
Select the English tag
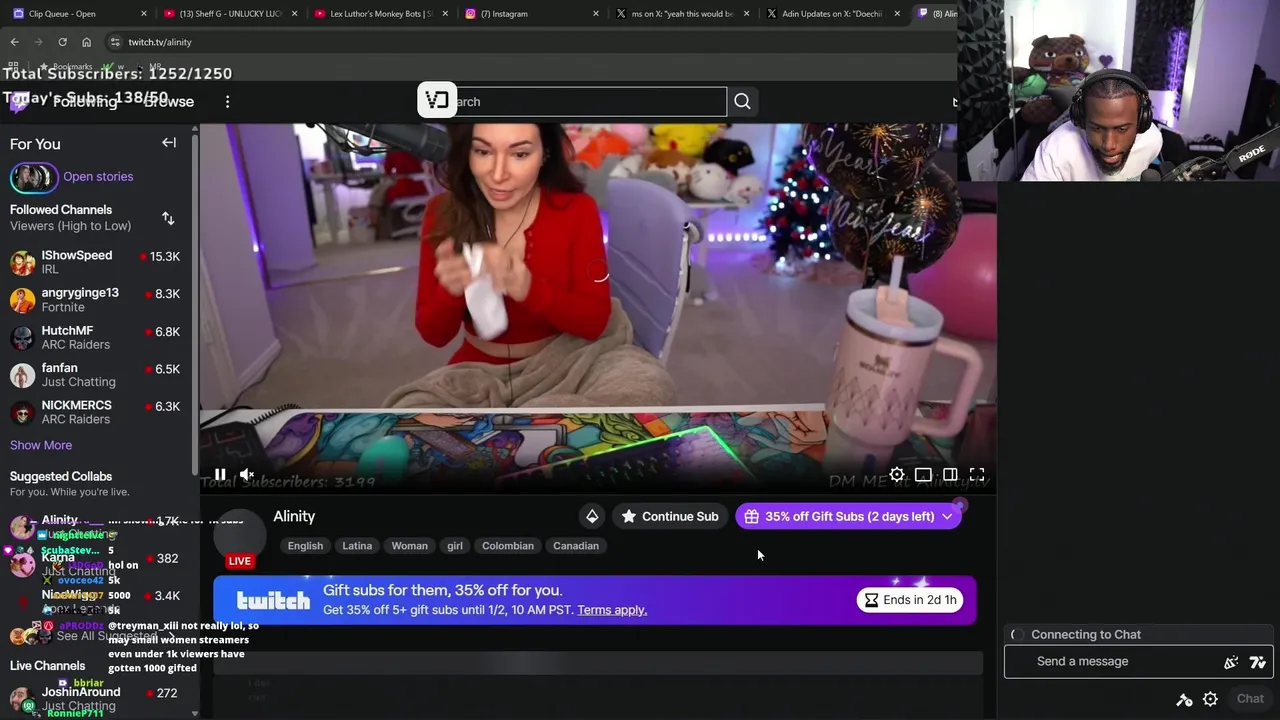pos(305,546)
